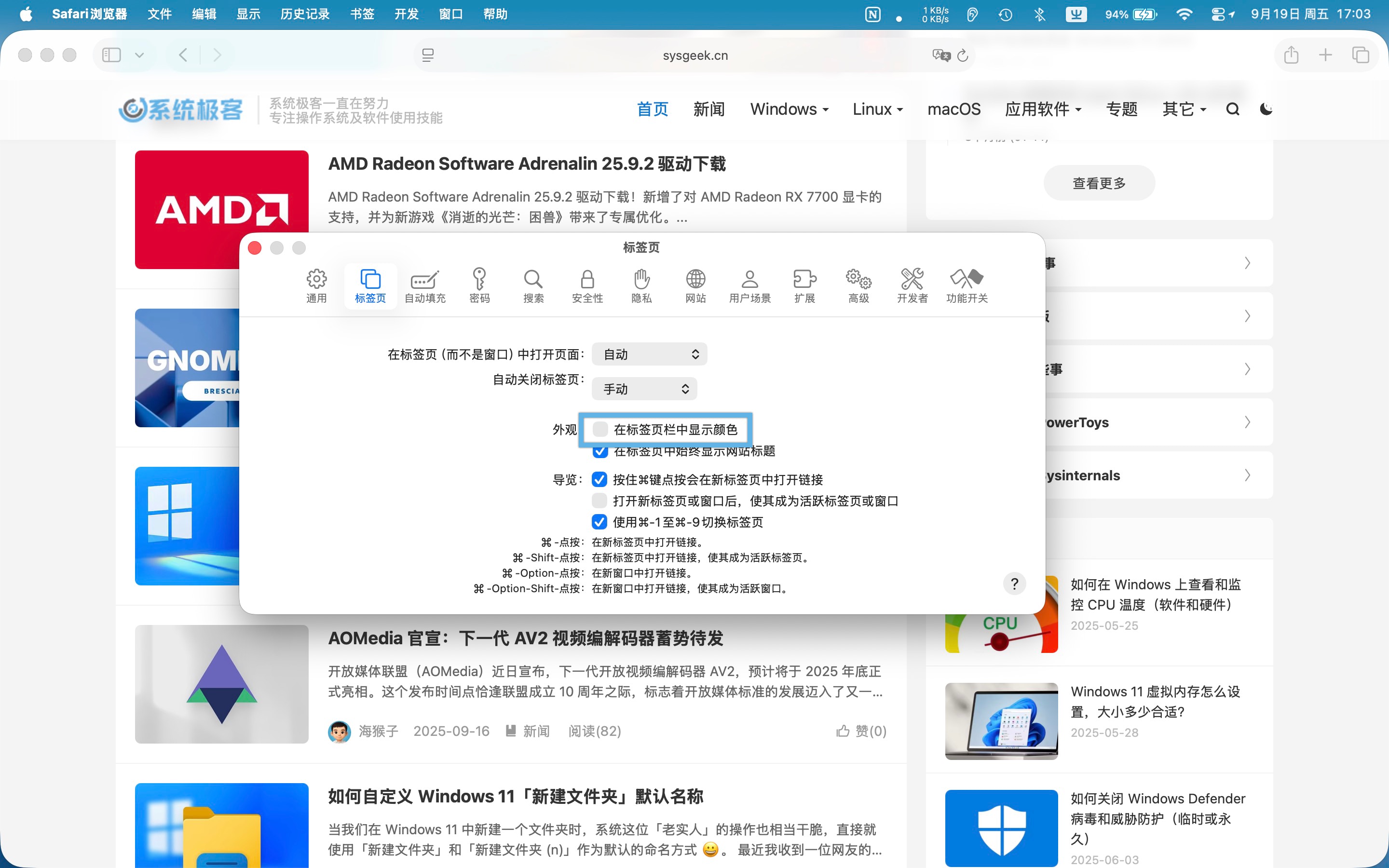Open Wi-Fi status in the menu bar
1389x868 pixels.
click(1184, 14)
